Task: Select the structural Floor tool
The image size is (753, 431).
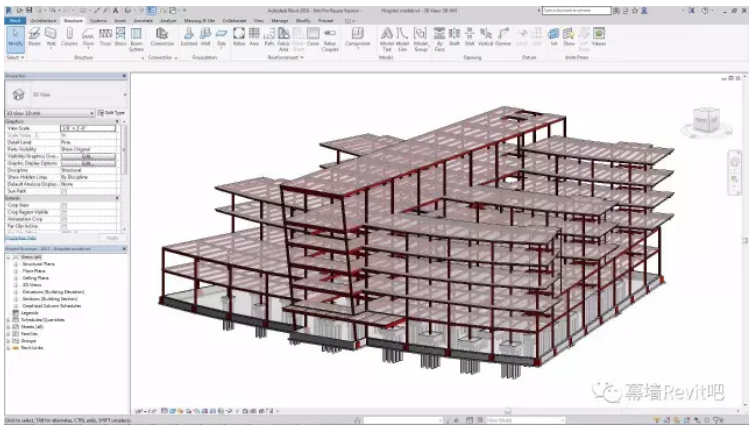Action: 88,37
